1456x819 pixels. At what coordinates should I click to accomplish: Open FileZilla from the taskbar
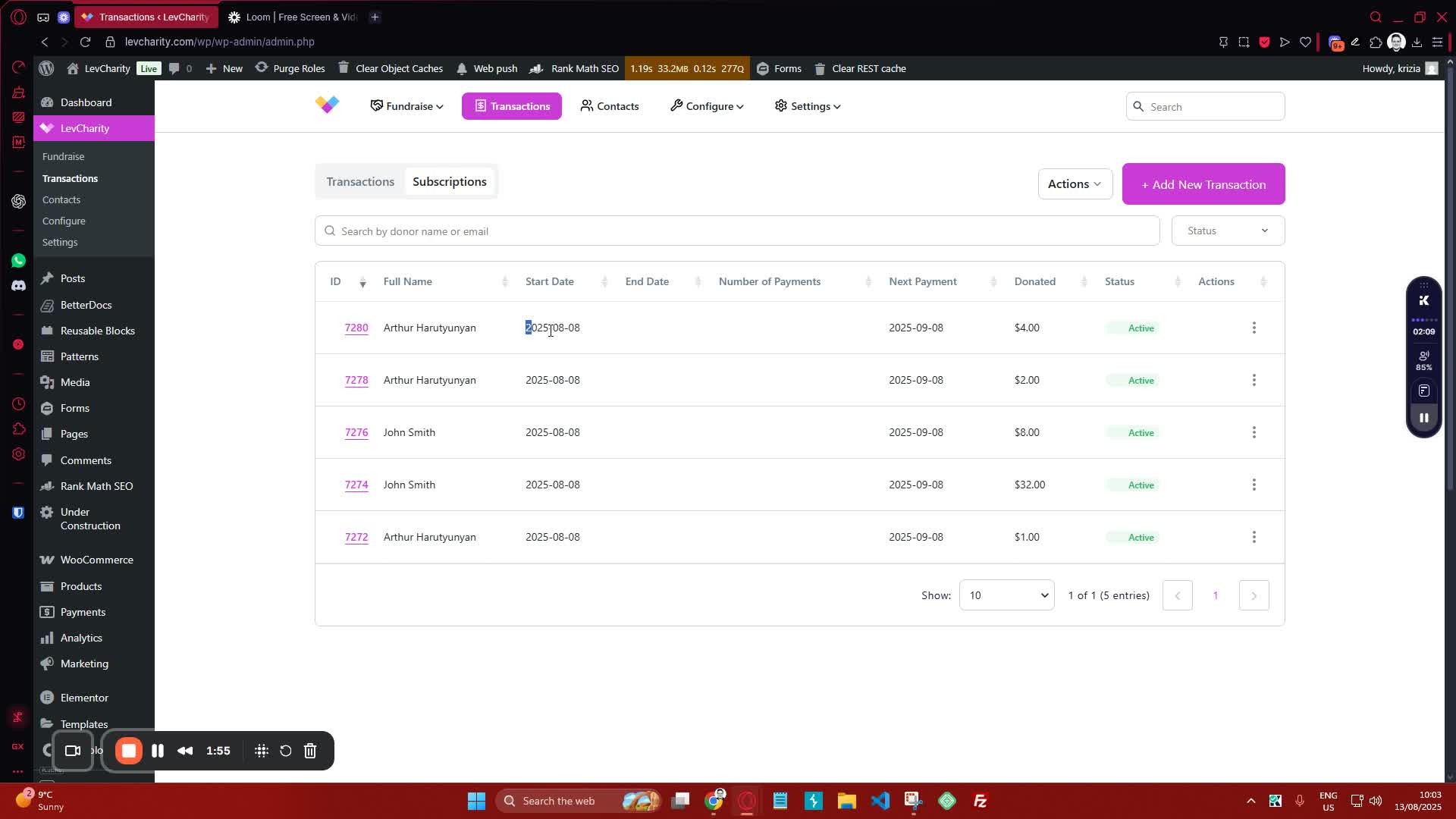tap(980, 801)
